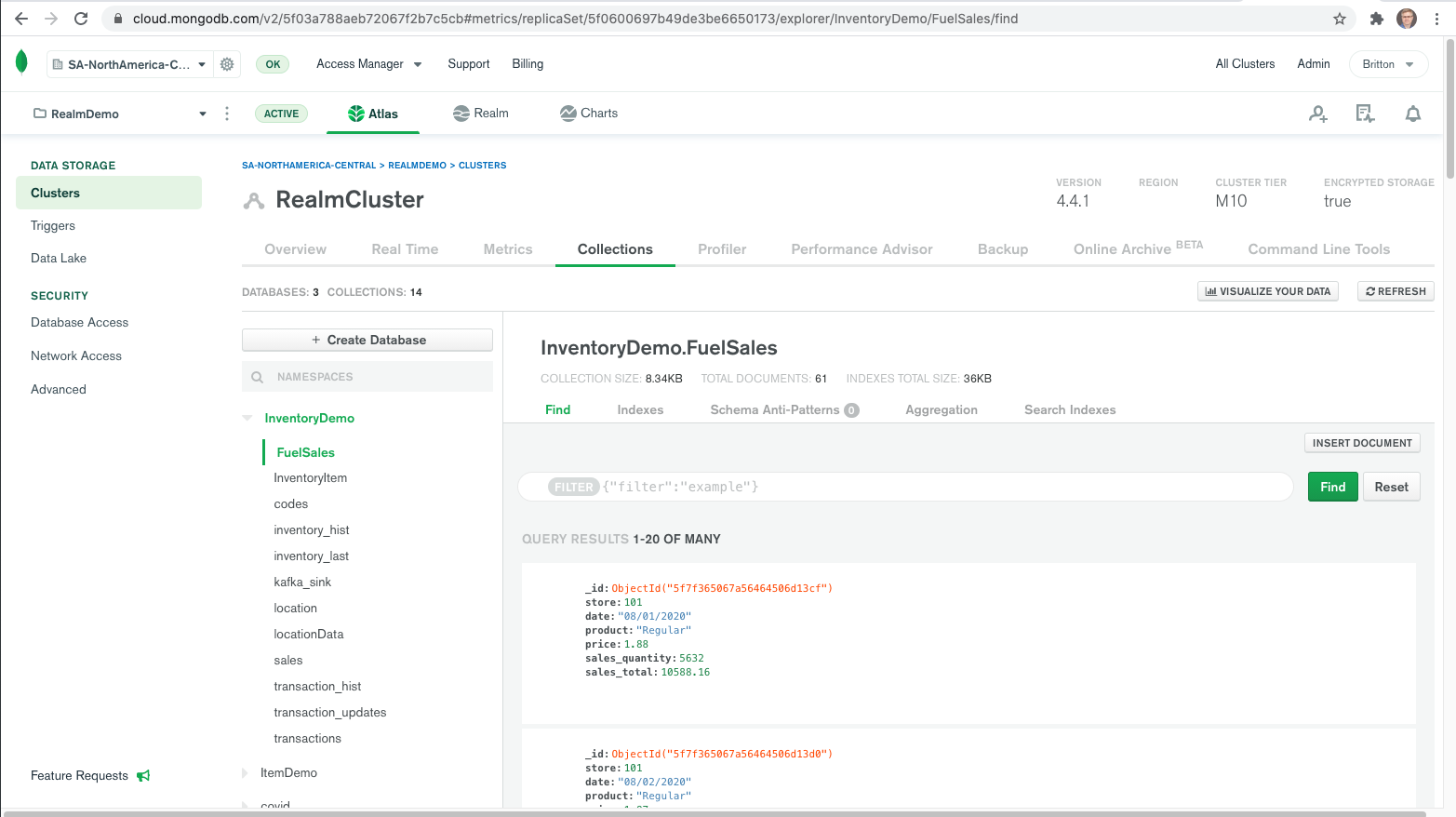Viewport: 1456px width, 817px height.
Task: Open All Clusters link
Action: click(x=1245, y=63)
